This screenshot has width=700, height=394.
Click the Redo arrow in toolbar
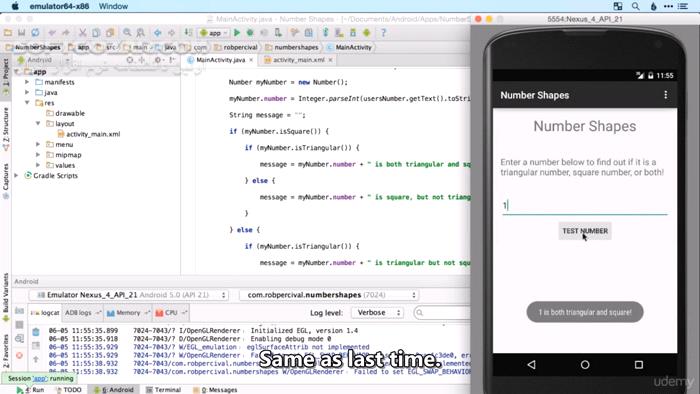66,33
